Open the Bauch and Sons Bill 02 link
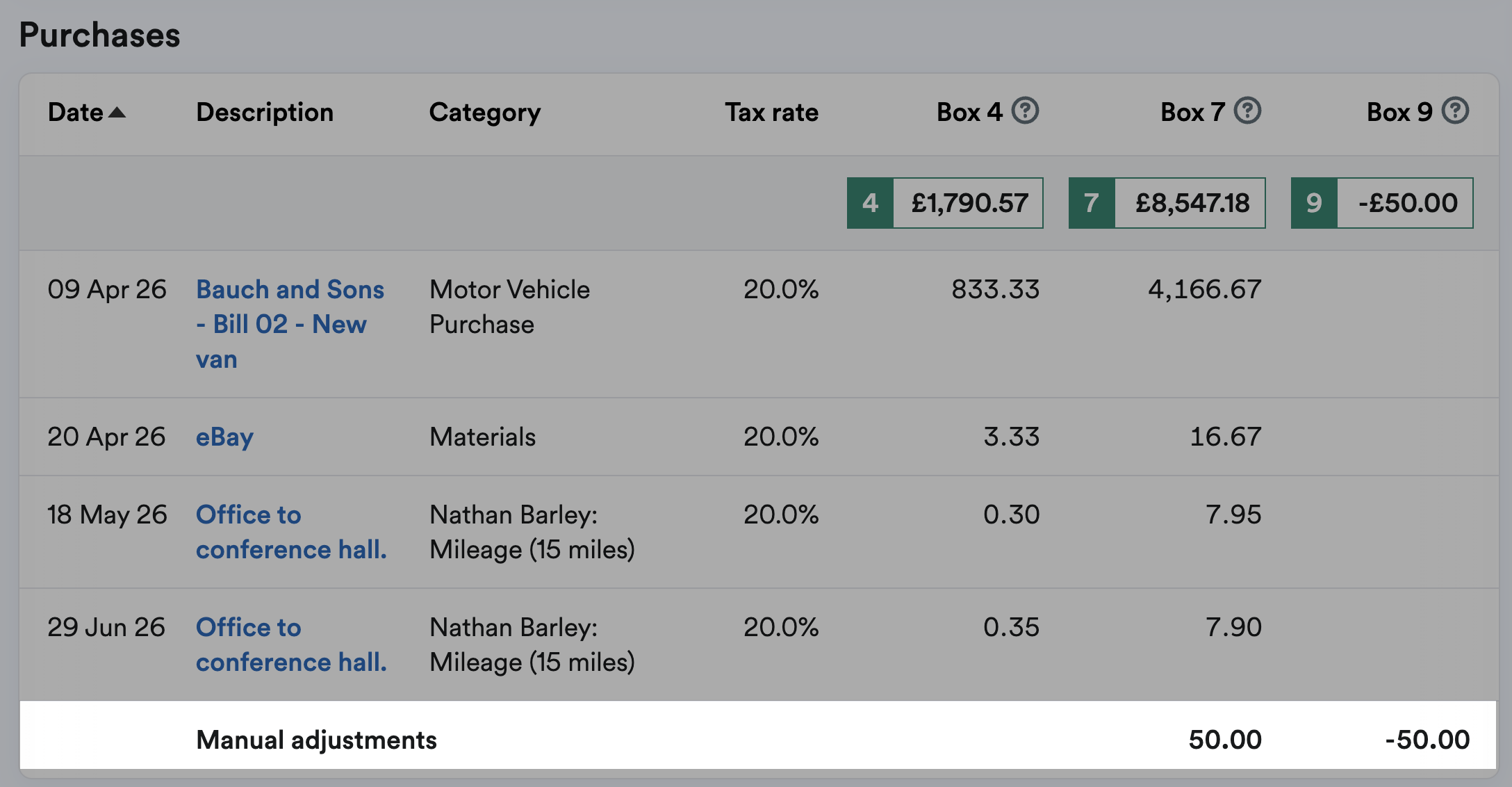Screen dimensions: 1512x787 click(290, 324)
